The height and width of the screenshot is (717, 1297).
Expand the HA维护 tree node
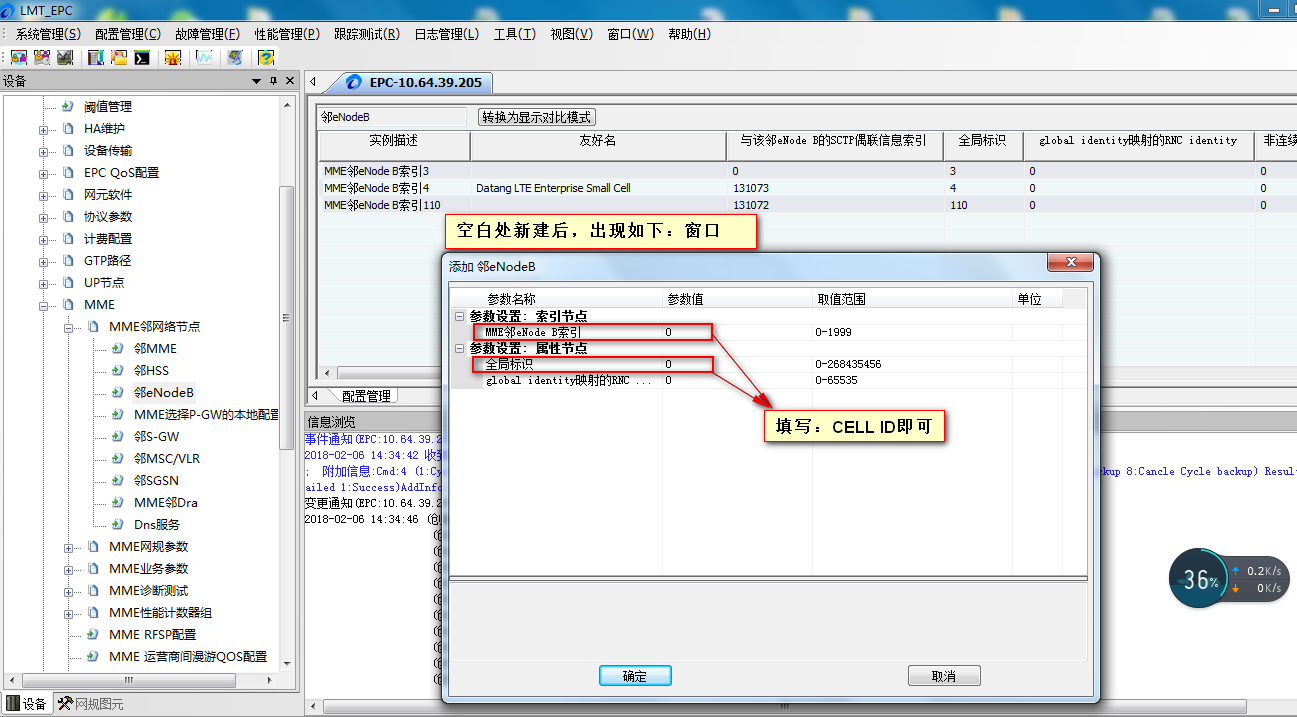(x=44, y=129)
